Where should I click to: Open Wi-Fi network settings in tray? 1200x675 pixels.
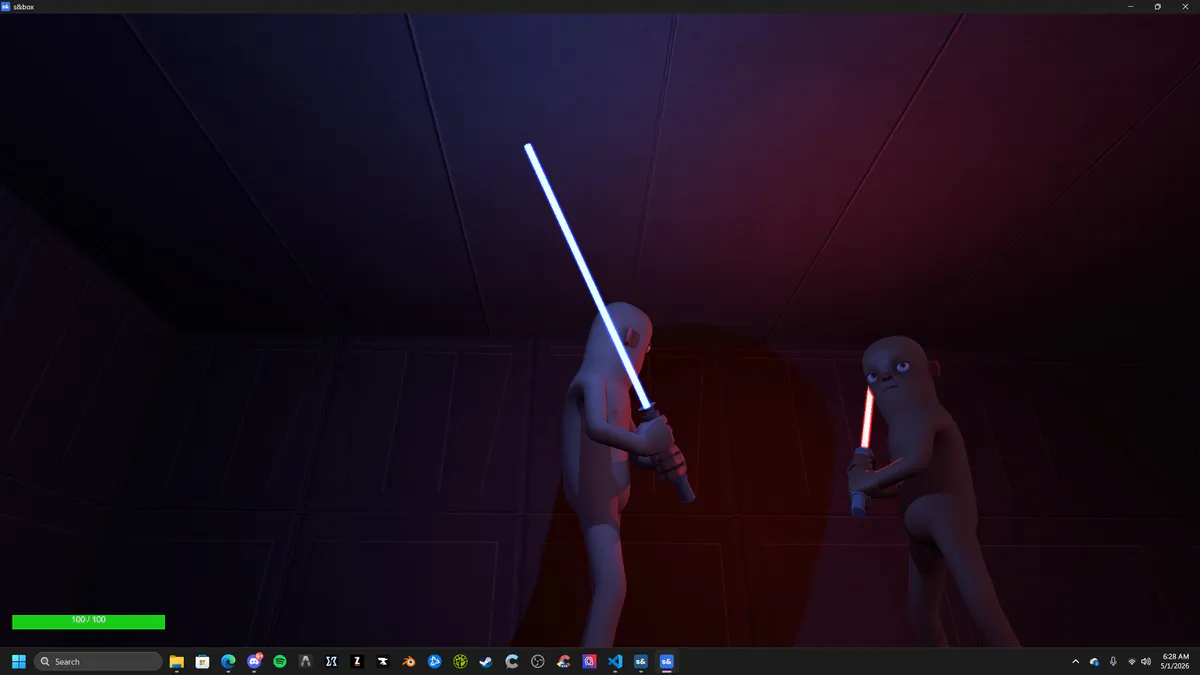pyautogui.click(x=1132, y=661)
